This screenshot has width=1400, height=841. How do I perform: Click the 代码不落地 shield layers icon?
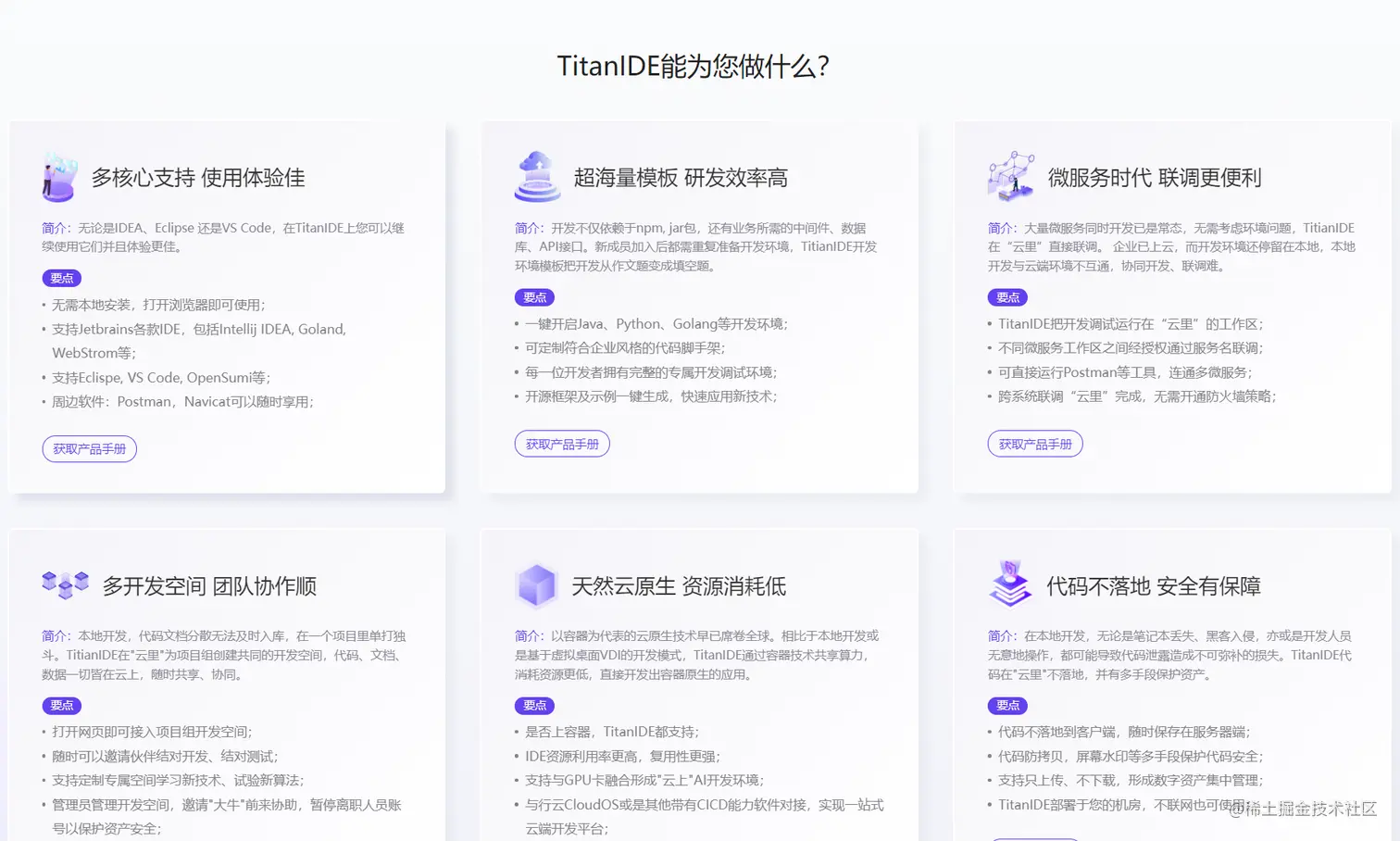pyautogui.click(x=1010, y=584)
